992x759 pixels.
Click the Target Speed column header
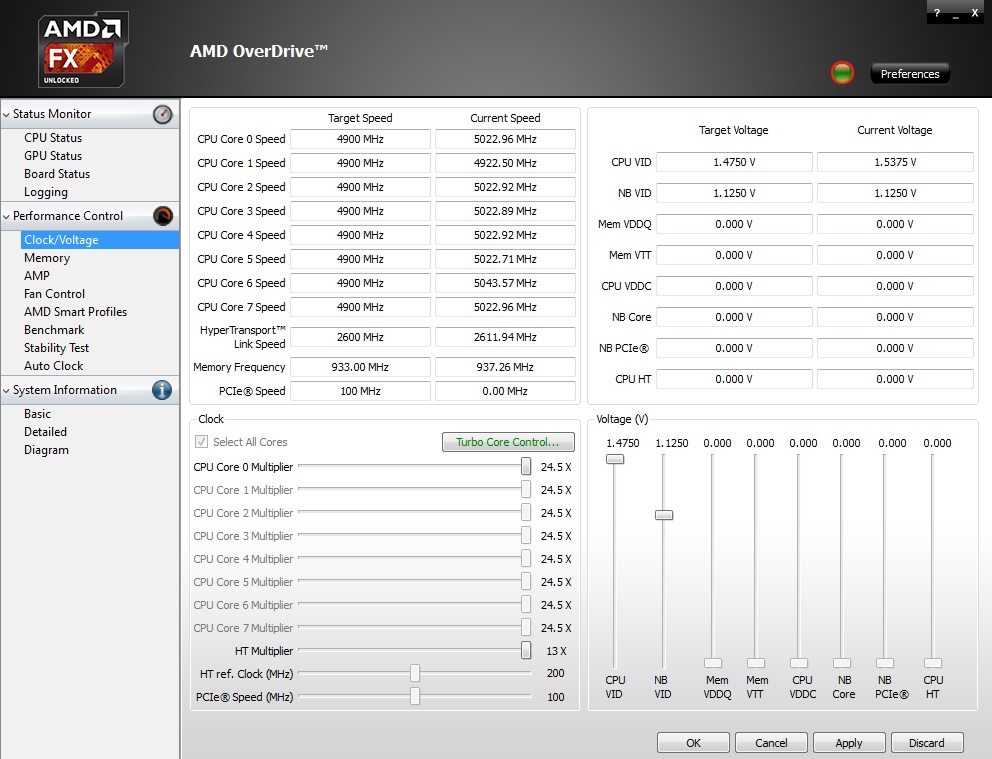(x=360, y=118)
